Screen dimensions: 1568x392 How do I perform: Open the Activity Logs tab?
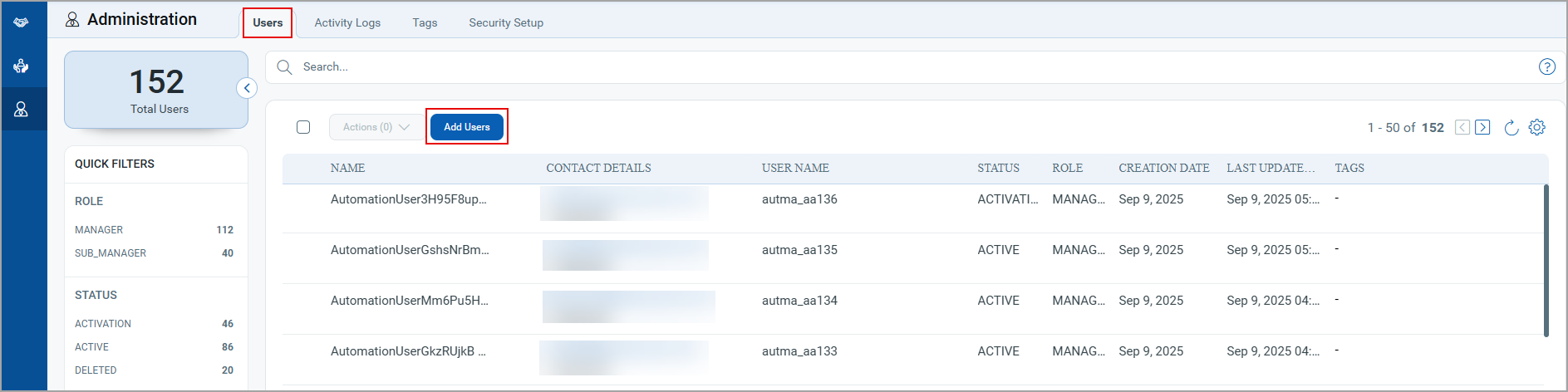347,22
